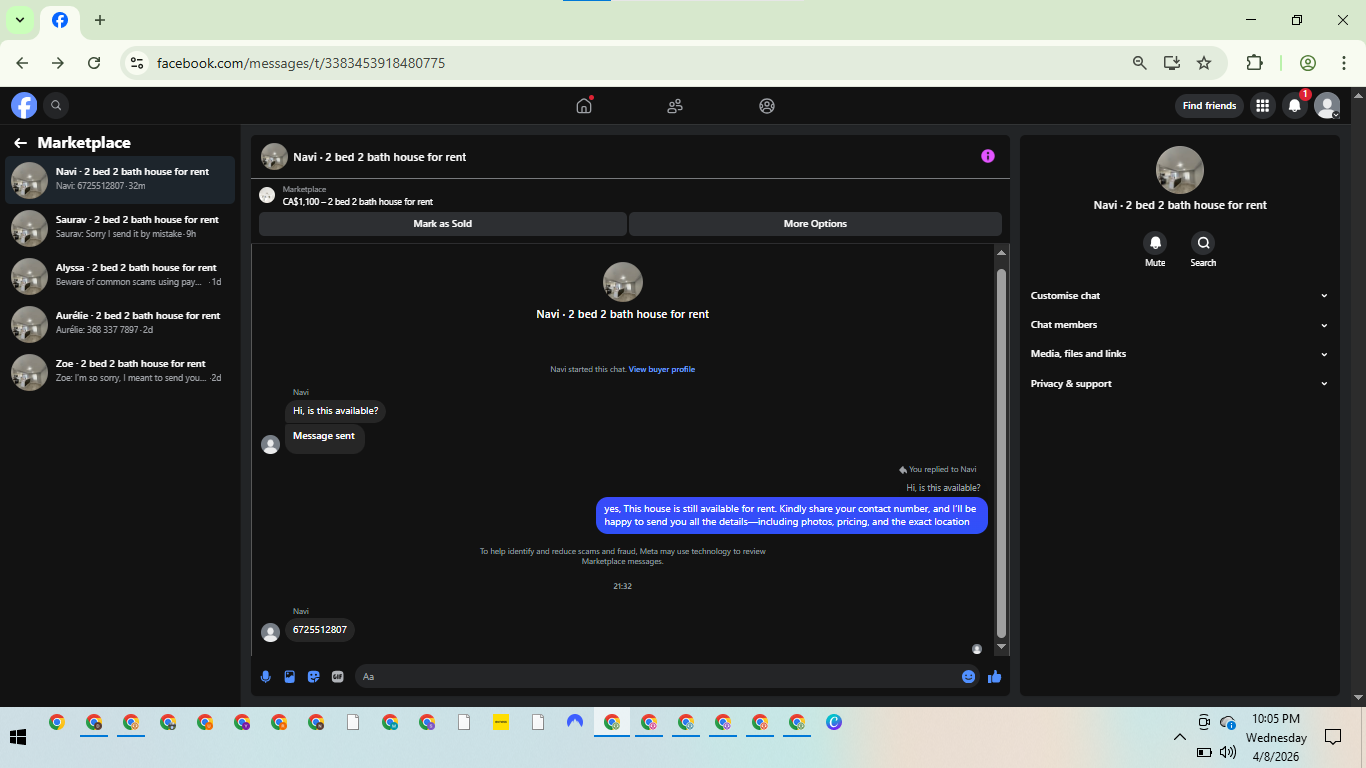Viewport: 1366px width, 768px height.
Task: Go to the Home feed icon
Action: click(x=584, y=105)
